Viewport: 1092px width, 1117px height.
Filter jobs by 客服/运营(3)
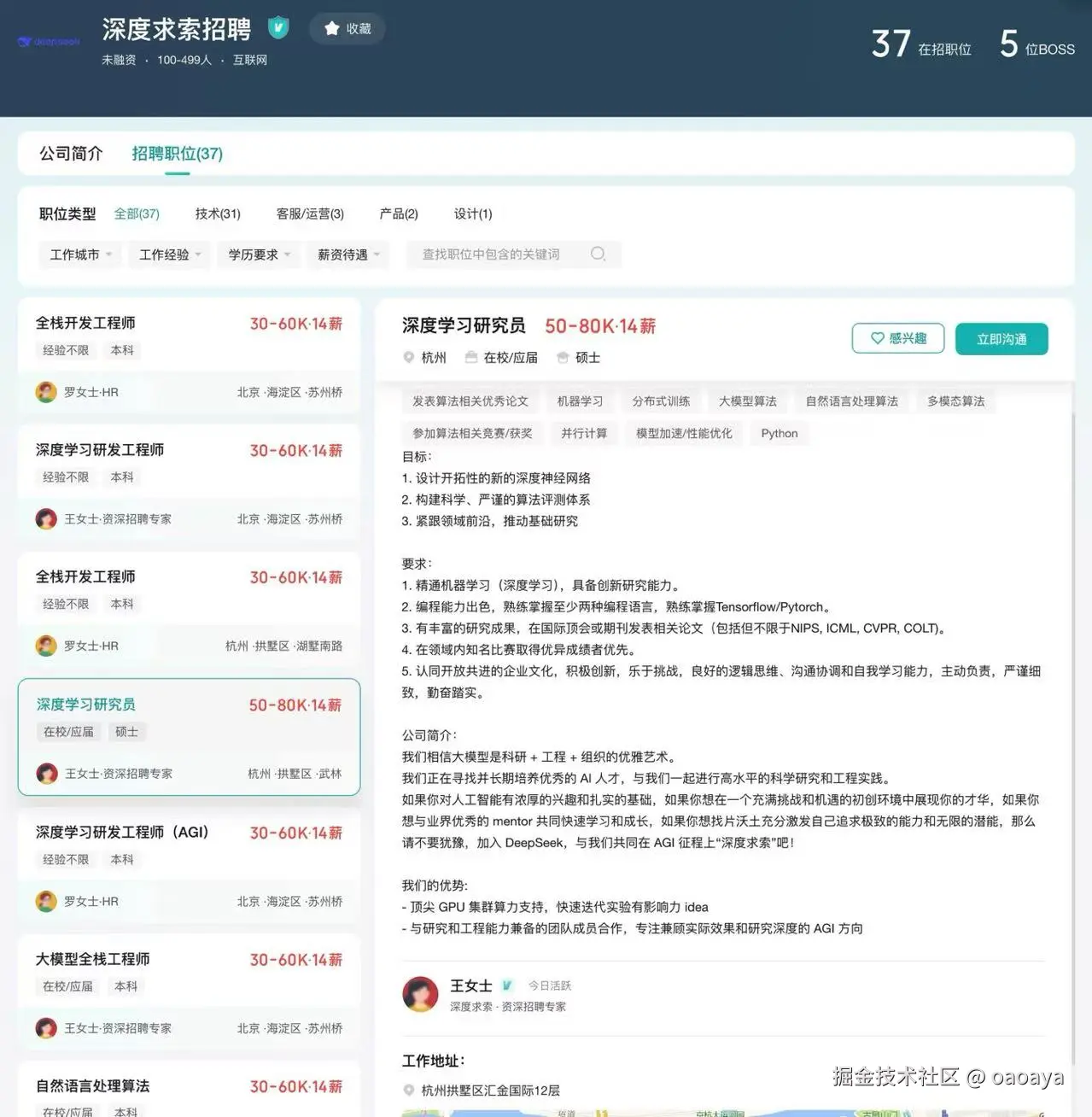310,213
